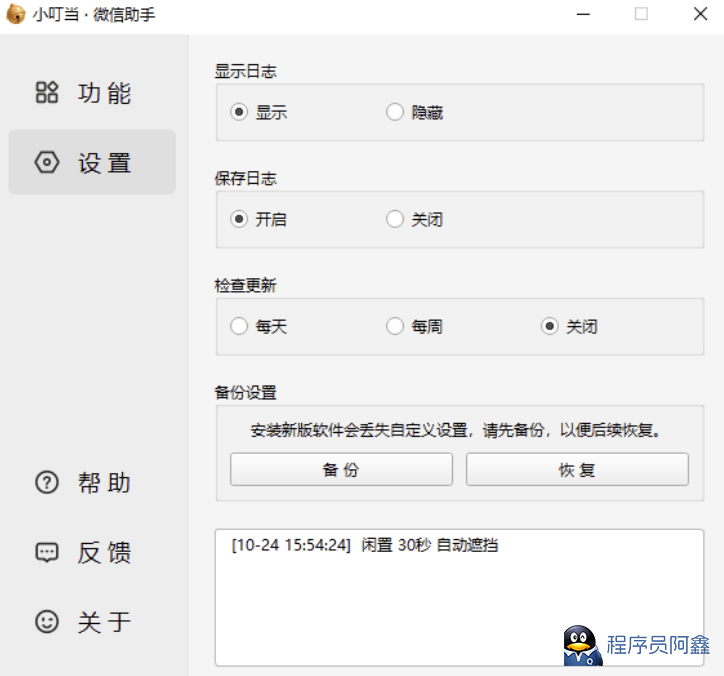Click the hexagon 设置 sidebar icon
Viewport: 724px width, 676px height.
[47, 163]
